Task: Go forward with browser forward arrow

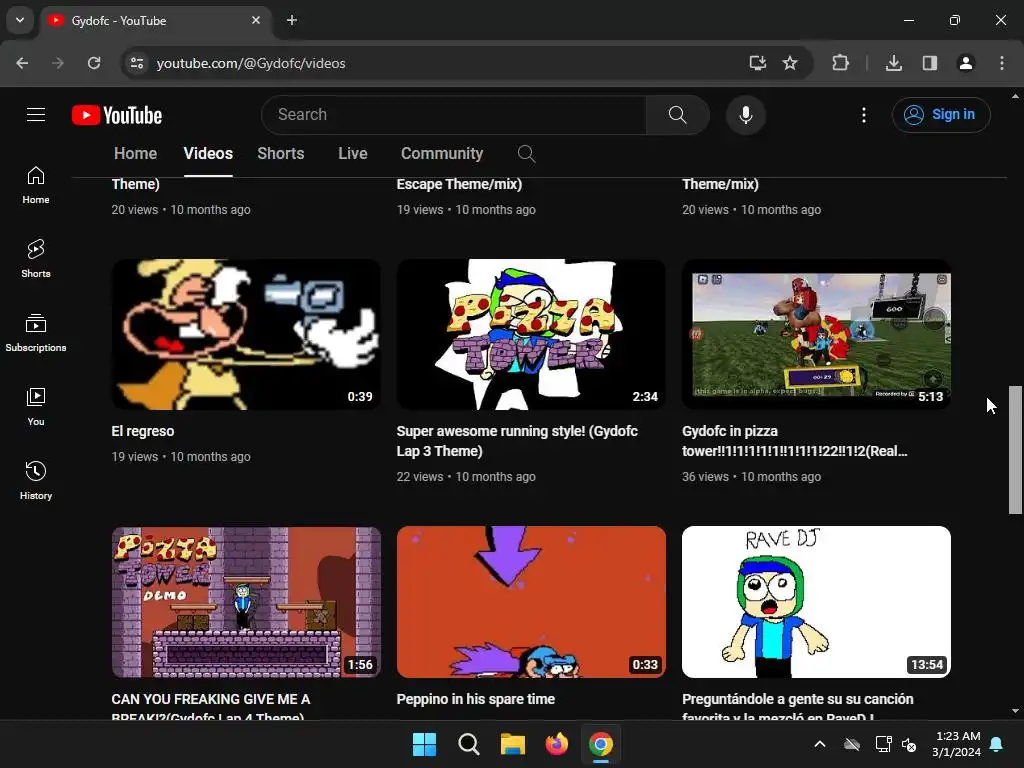Action: click(x=58, y=63)
